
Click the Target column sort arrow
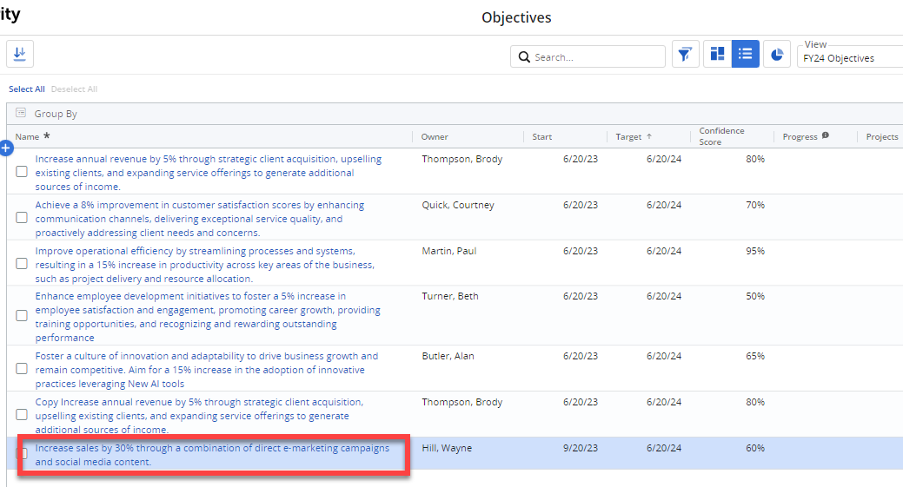[649, 137]
